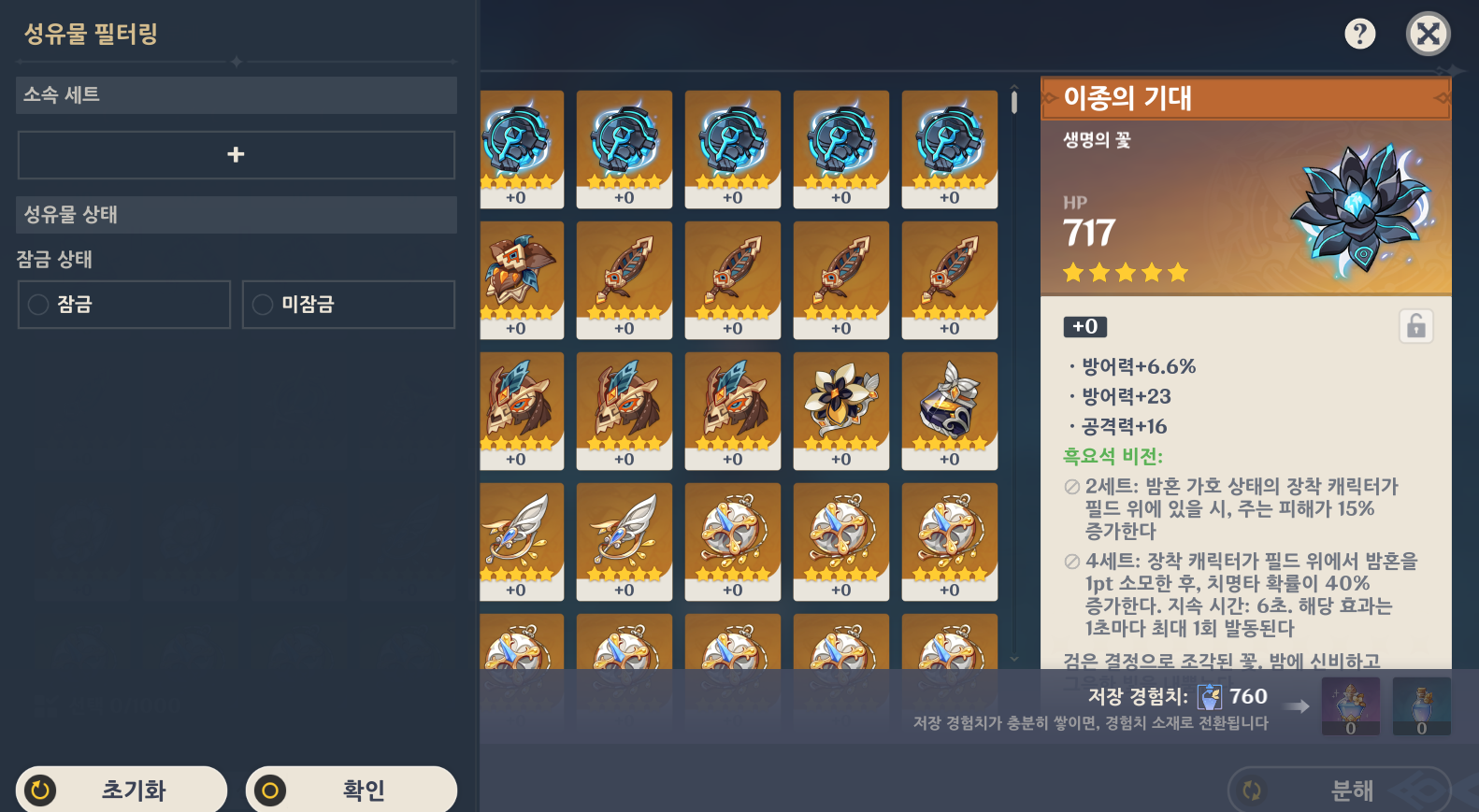This screenshot has height=812, width=1479.
Task: Select the dark flower artifact with gold center
Action: click(x=841, y=411)
